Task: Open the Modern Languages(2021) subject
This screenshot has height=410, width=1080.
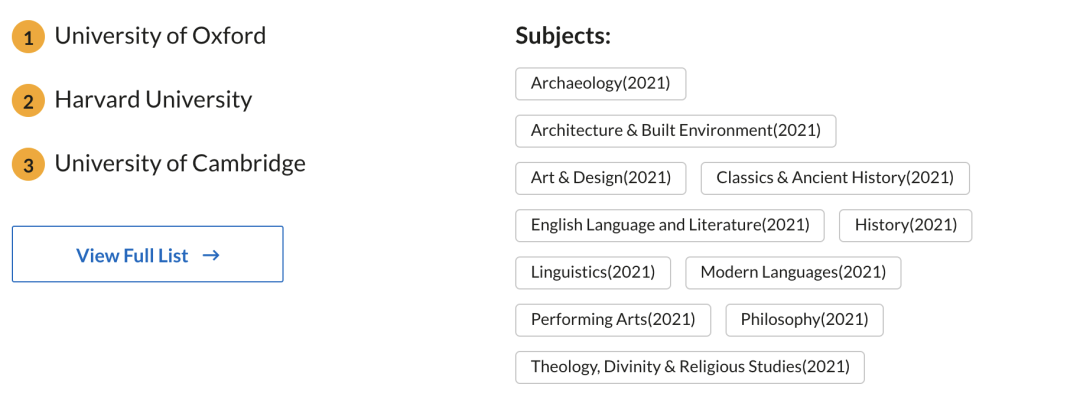Action: click(x=792, y=272)
